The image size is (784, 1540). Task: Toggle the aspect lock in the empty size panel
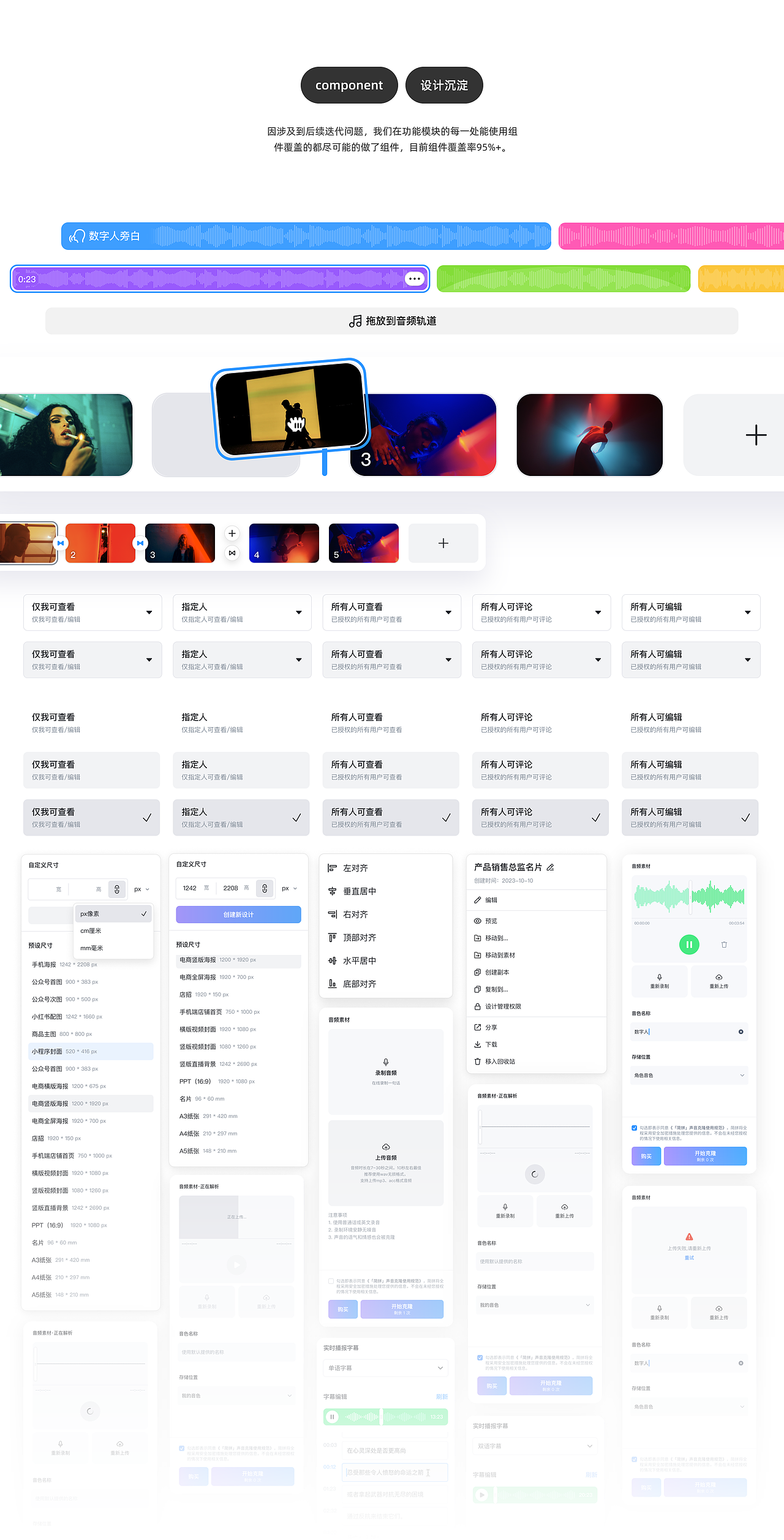point(117,889)
